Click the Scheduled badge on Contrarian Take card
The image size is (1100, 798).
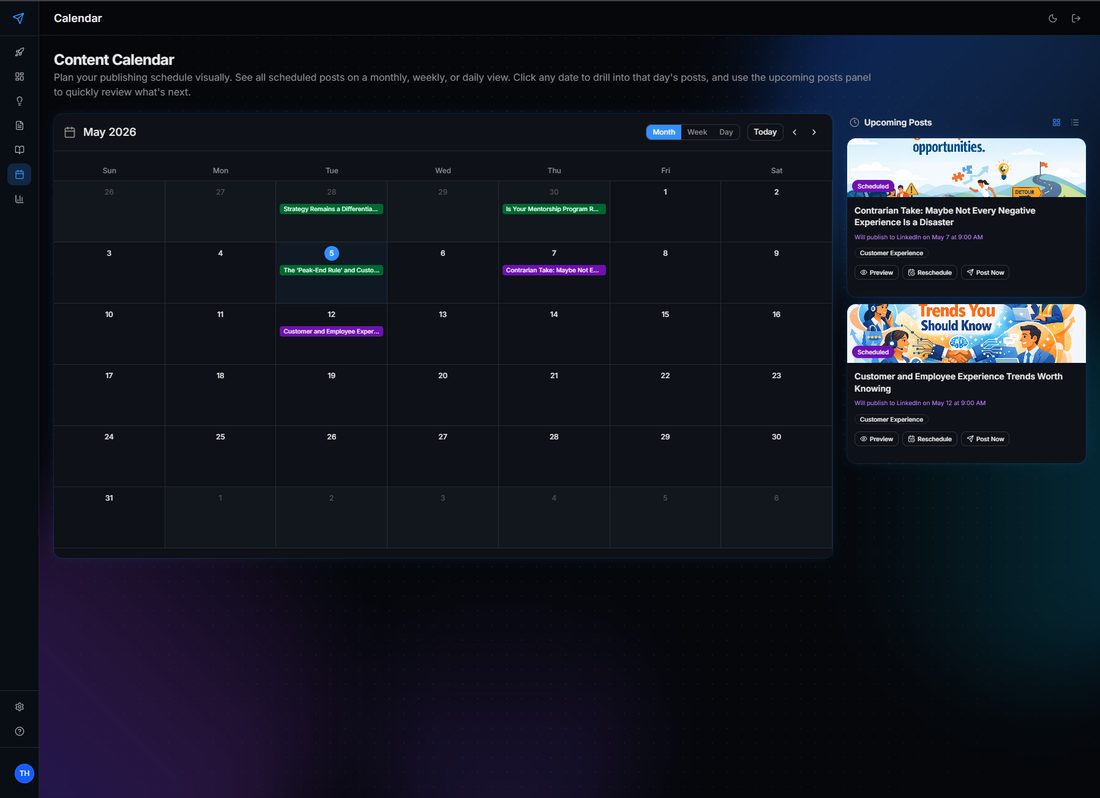[873, 187]
